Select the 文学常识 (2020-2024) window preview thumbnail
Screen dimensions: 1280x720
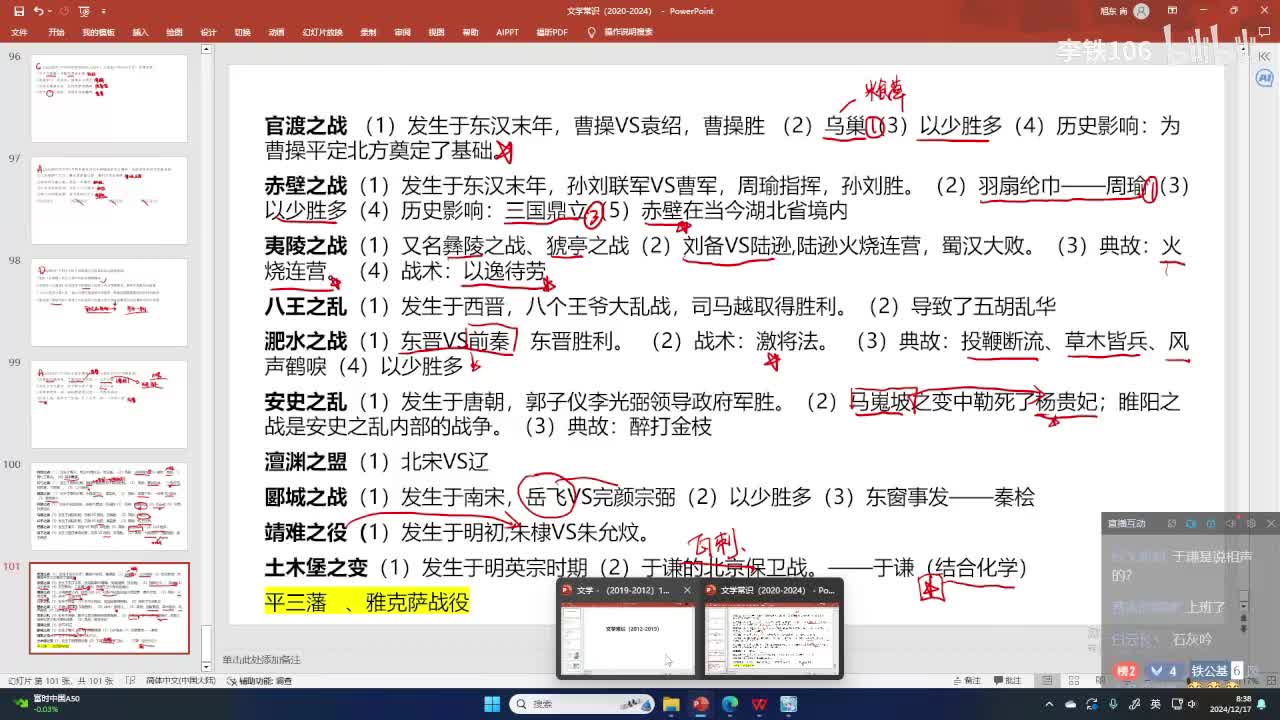pos(771,638)
